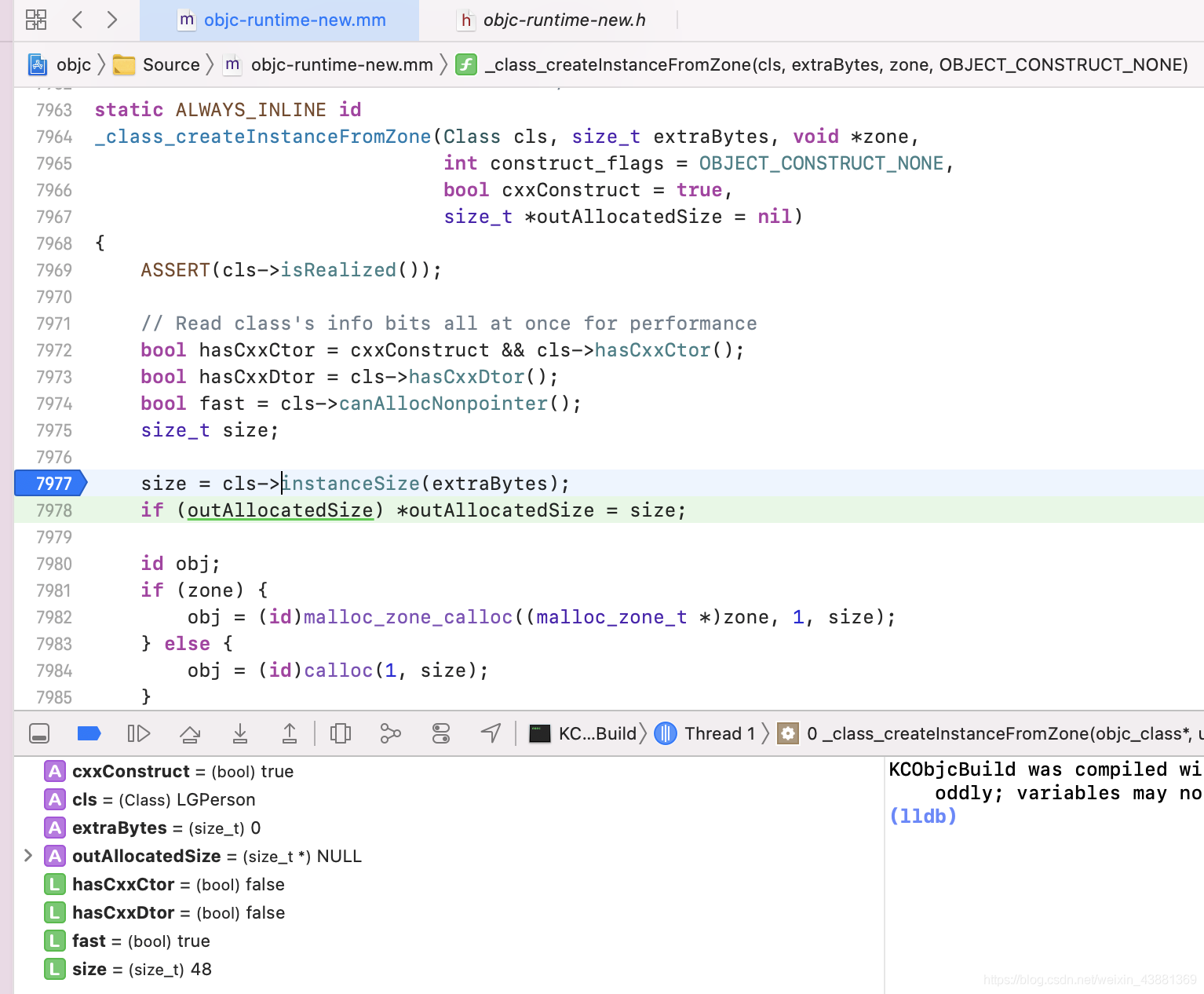This screenshot has width=1204, height=994.
Task: Step out of current function
Action: pos(290,733)
